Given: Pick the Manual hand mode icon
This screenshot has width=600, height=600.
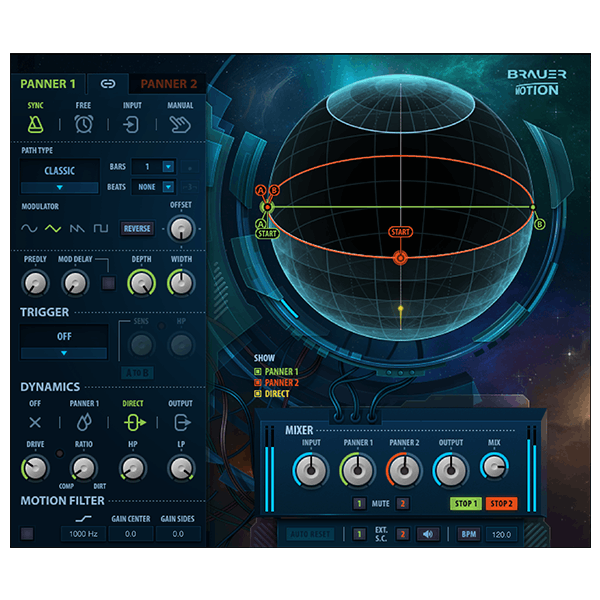Looking at the screenshot, I should click(x=180, y=124).
